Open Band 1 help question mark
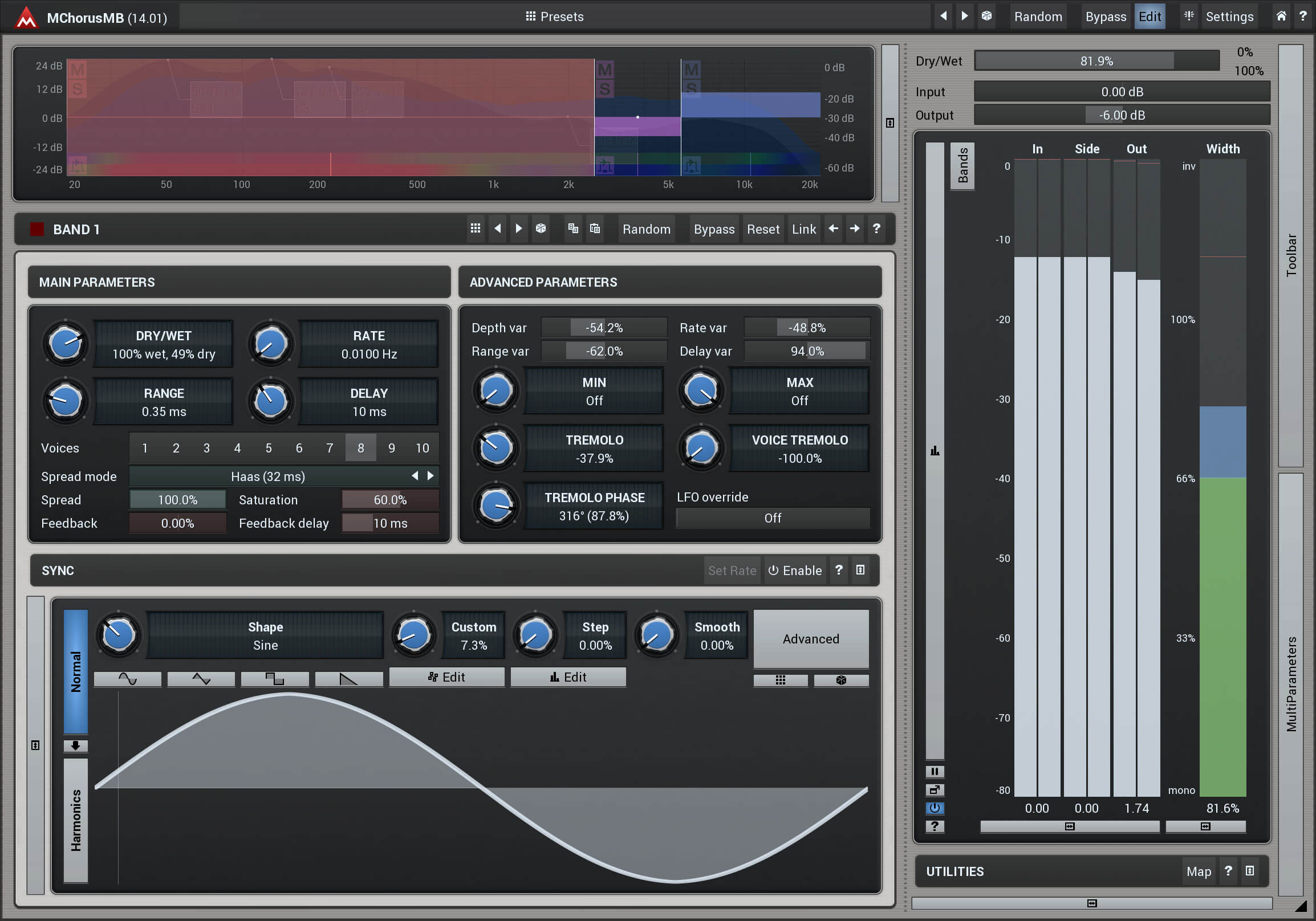 (x=876, y=229)
